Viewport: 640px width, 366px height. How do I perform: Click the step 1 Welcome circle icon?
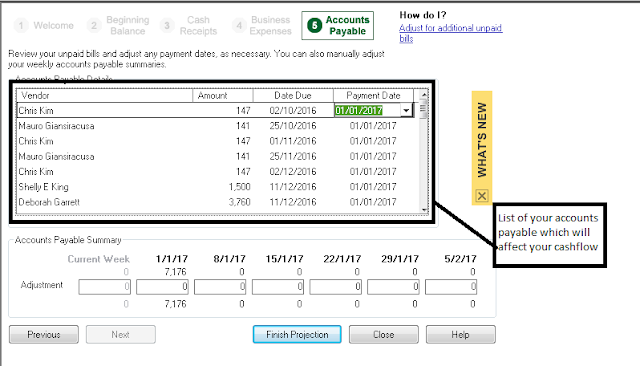(21, 26)
